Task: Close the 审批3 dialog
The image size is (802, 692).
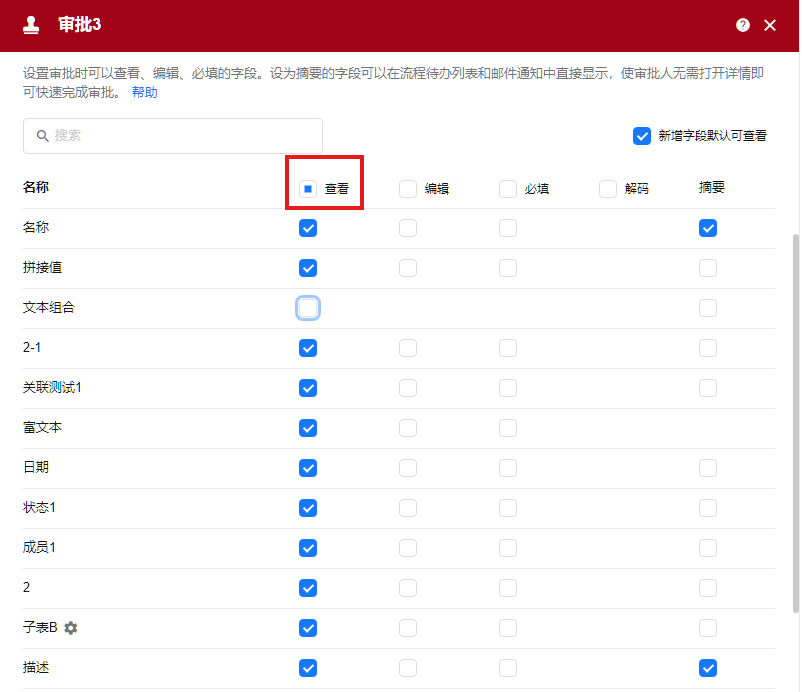Action: coord(770,25)
